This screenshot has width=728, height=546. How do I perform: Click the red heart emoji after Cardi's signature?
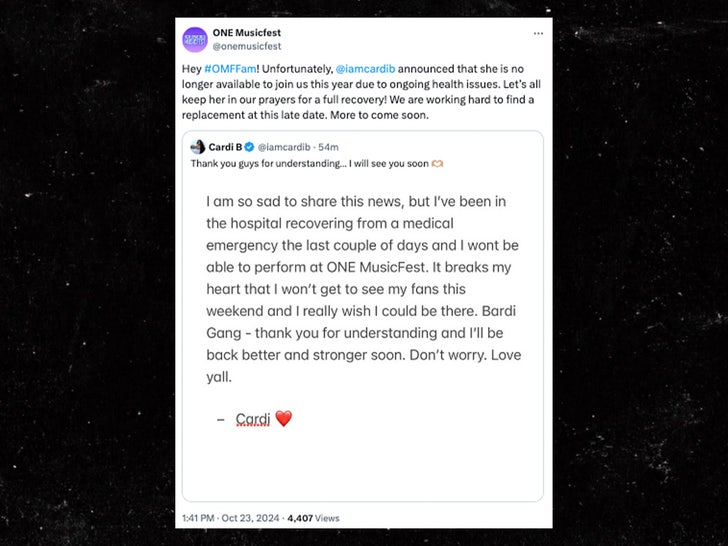pyautogui.click(x=283, y=419)
